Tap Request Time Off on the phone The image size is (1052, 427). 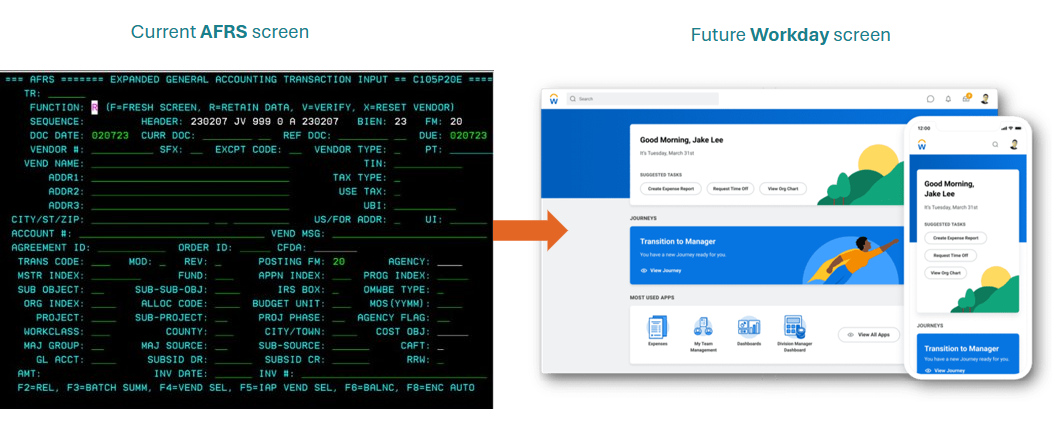coord(950,255)
